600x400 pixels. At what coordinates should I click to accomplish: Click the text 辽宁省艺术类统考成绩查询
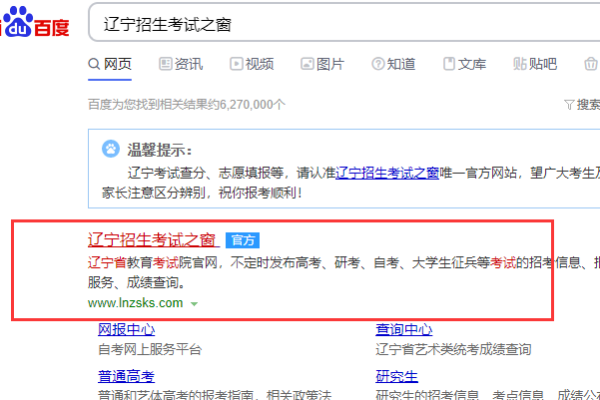click(x=453, y=349)
